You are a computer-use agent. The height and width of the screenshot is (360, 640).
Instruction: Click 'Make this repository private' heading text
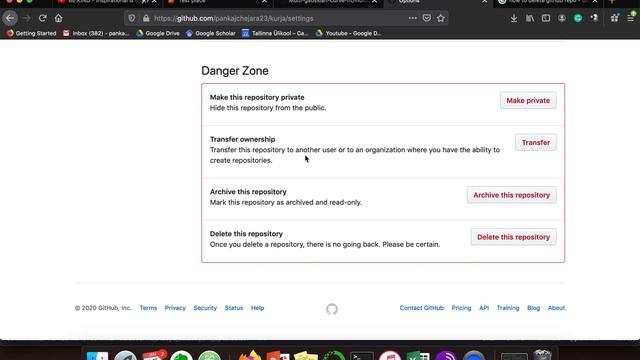(x=257, y=97)
